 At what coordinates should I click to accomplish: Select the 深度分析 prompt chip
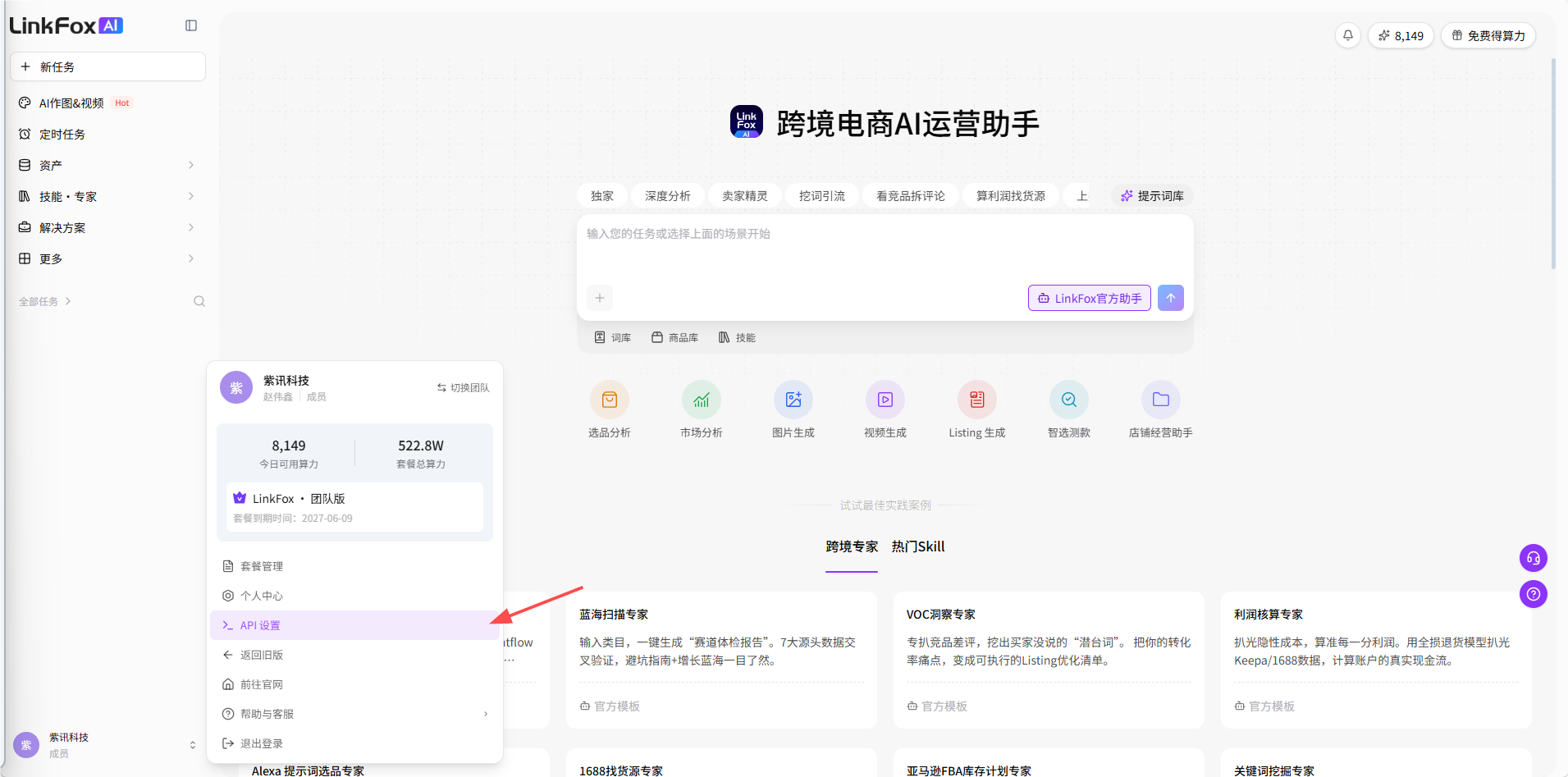(668, 195)
